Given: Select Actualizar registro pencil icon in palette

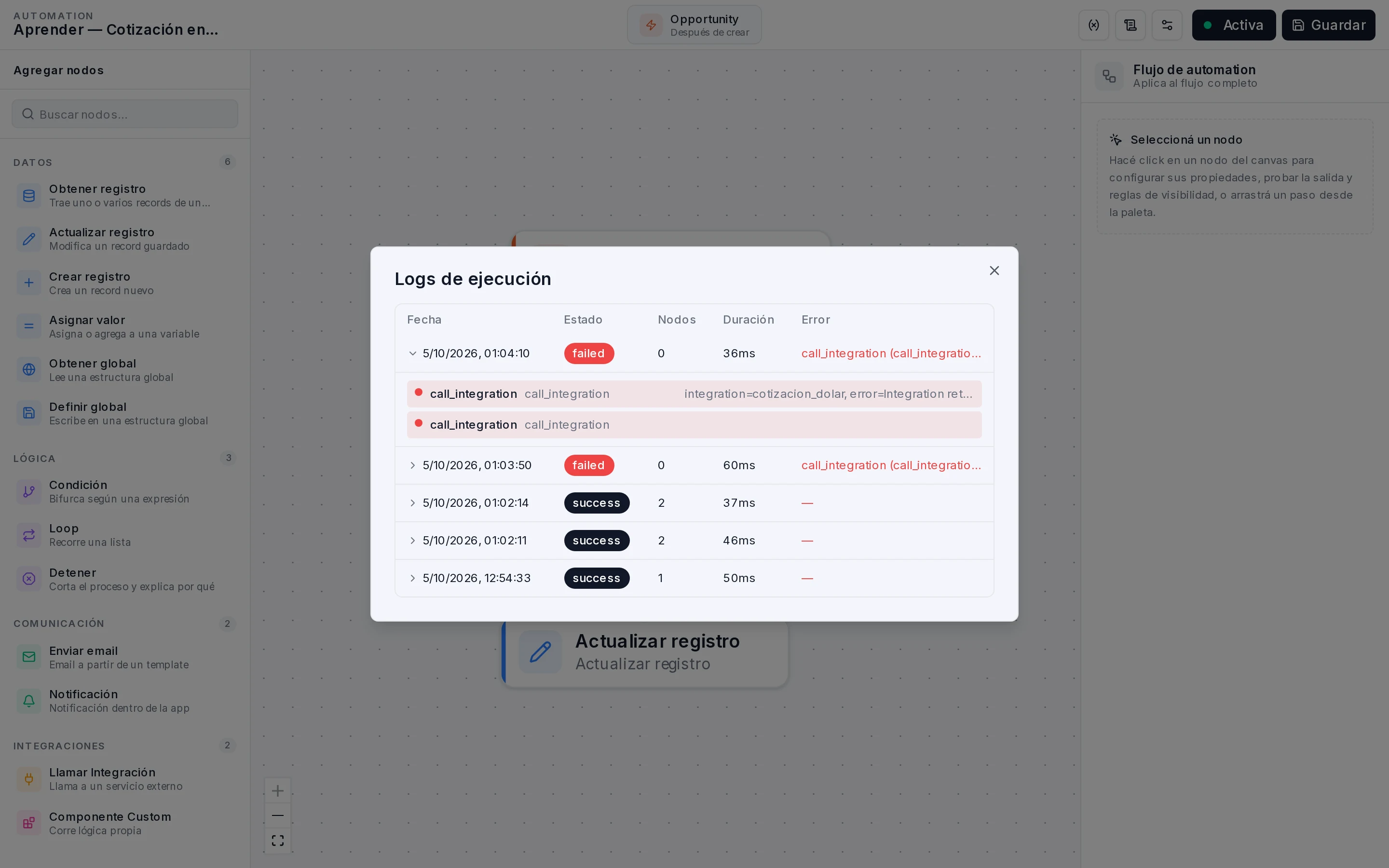Looking at the screenshot, I should [29, 239].
